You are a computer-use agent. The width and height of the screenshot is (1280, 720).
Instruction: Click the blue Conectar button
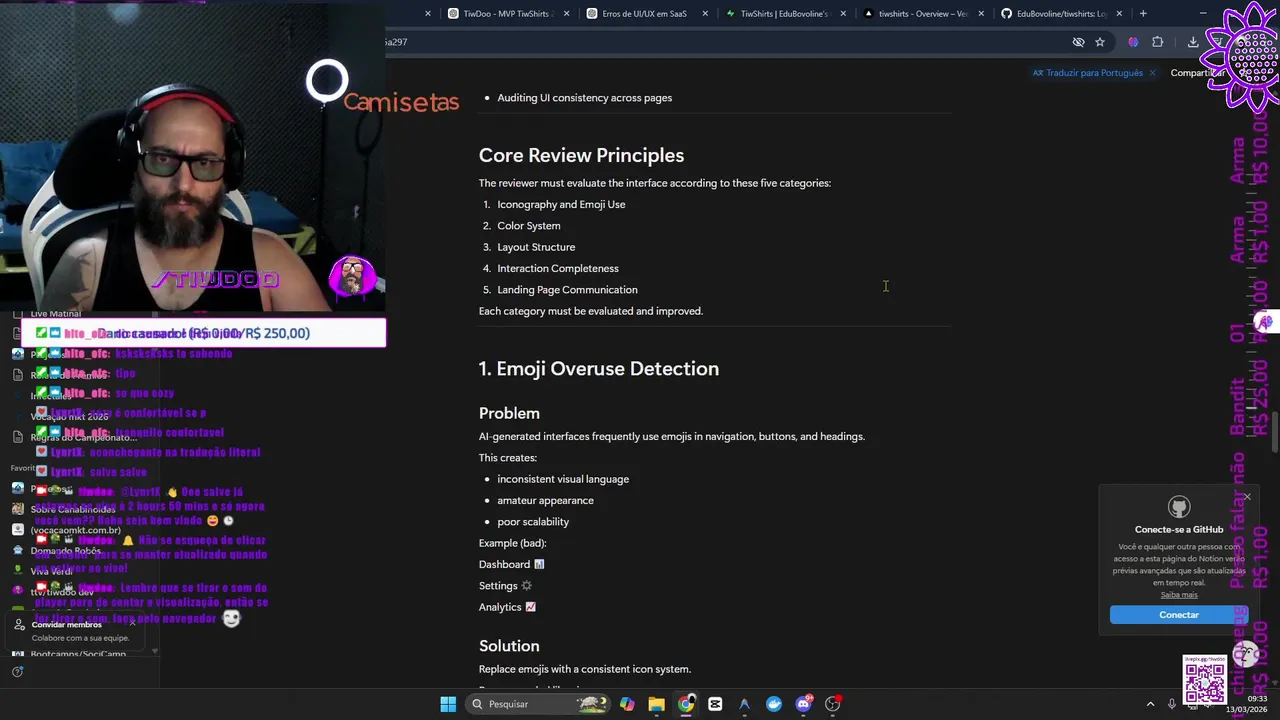1179,615
